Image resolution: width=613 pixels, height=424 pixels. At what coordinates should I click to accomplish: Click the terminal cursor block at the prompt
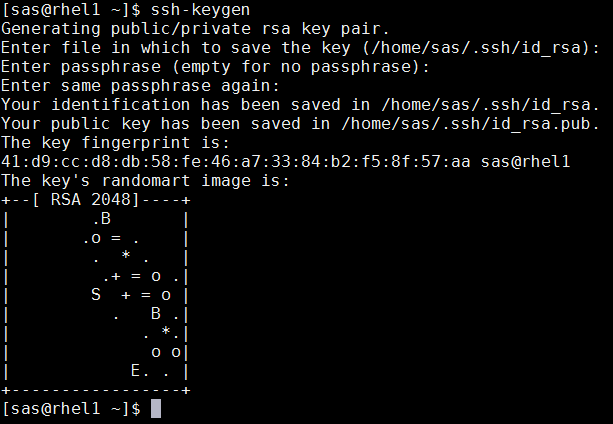(155, 408)
